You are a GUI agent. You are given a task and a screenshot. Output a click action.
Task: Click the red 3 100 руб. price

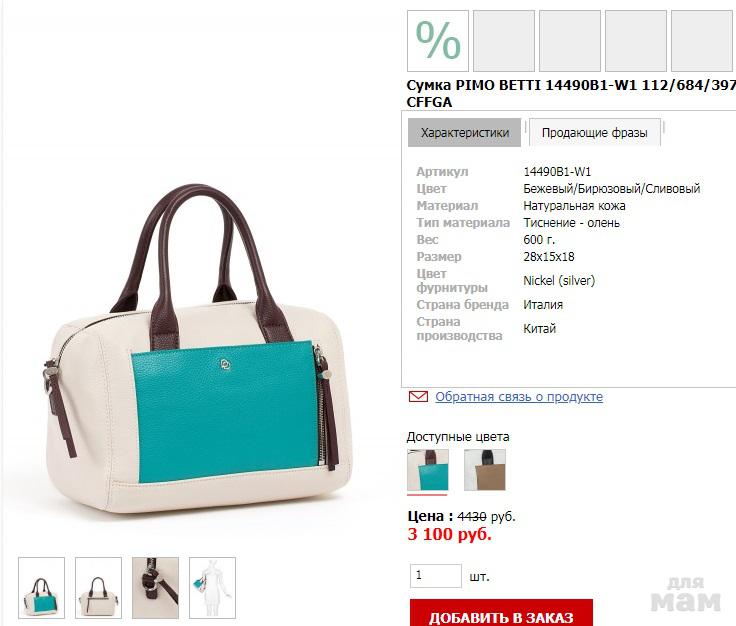click(449, 534)
